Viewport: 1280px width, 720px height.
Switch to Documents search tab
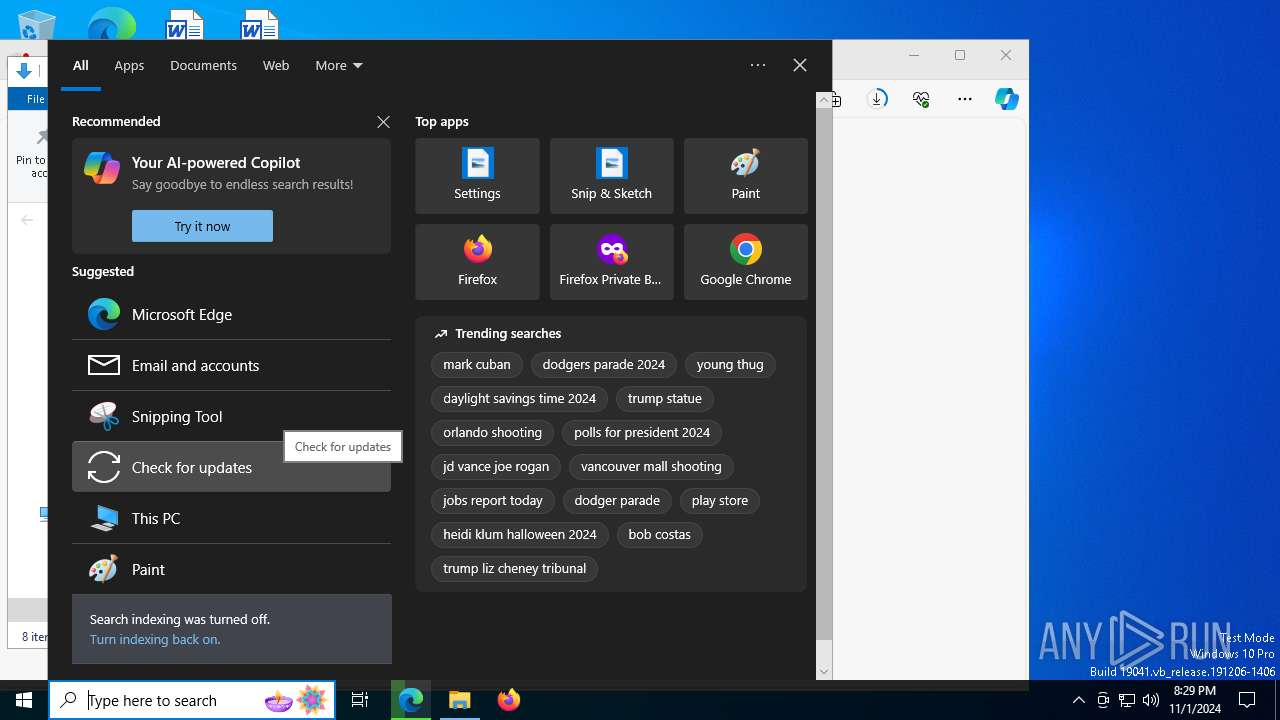203,65
